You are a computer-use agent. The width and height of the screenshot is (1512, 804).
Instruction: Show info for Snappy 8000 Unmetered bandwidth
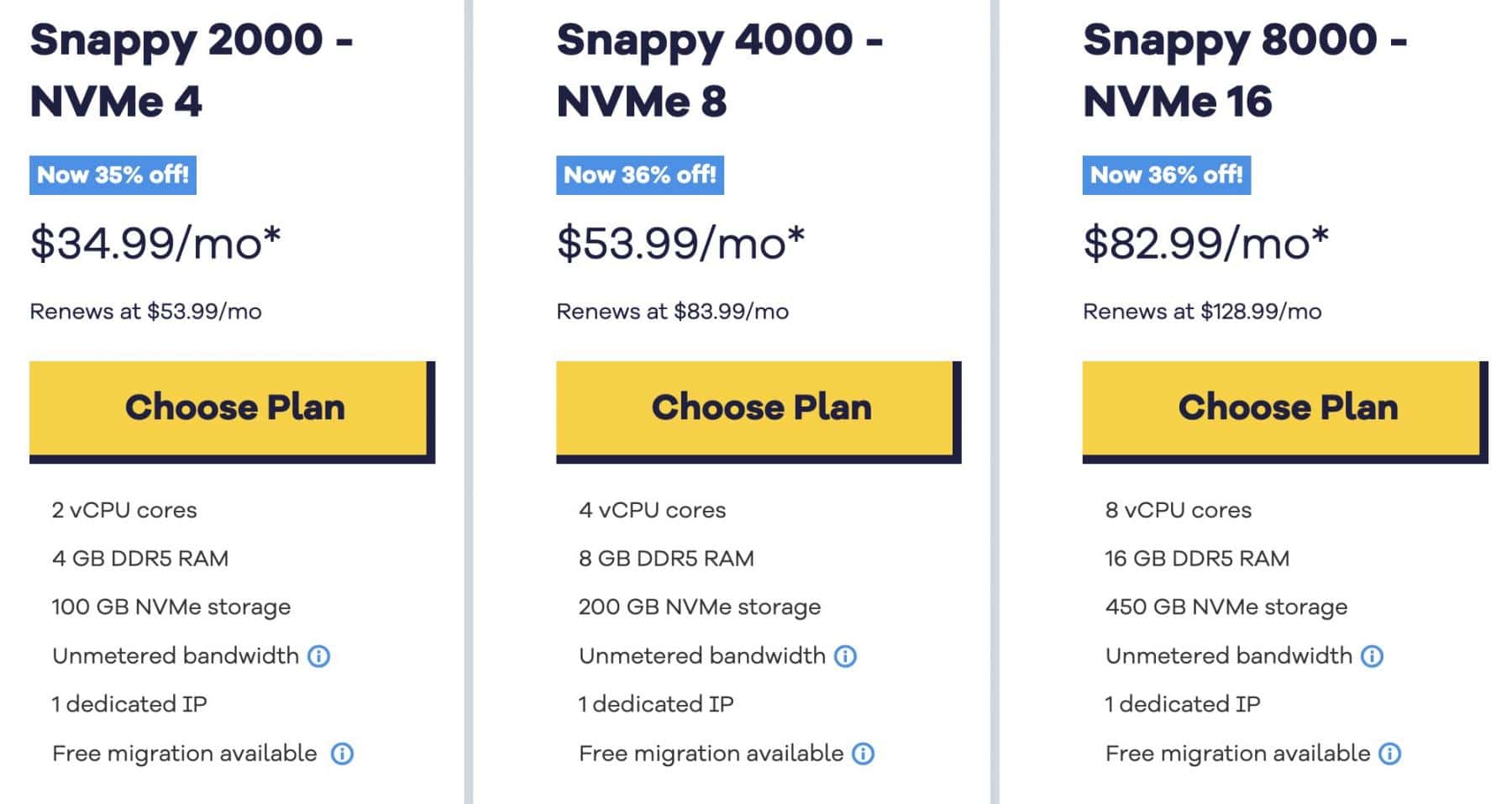(x=1372, y=656)
